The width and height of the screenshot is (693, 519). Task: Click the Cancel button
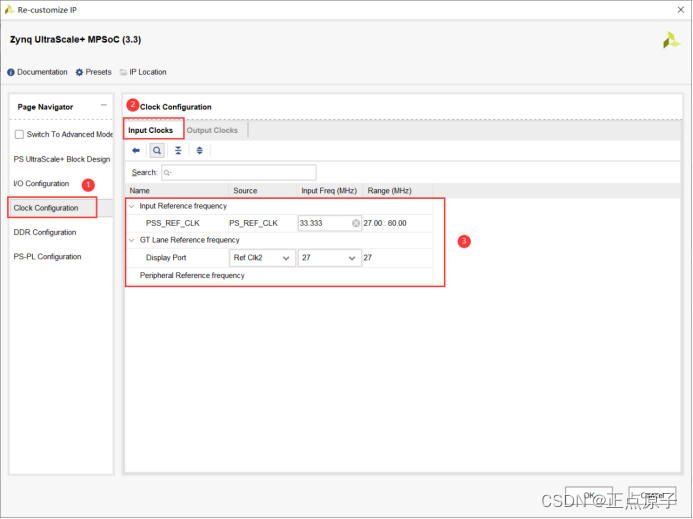pyautogui.click(x=652, y=496)
